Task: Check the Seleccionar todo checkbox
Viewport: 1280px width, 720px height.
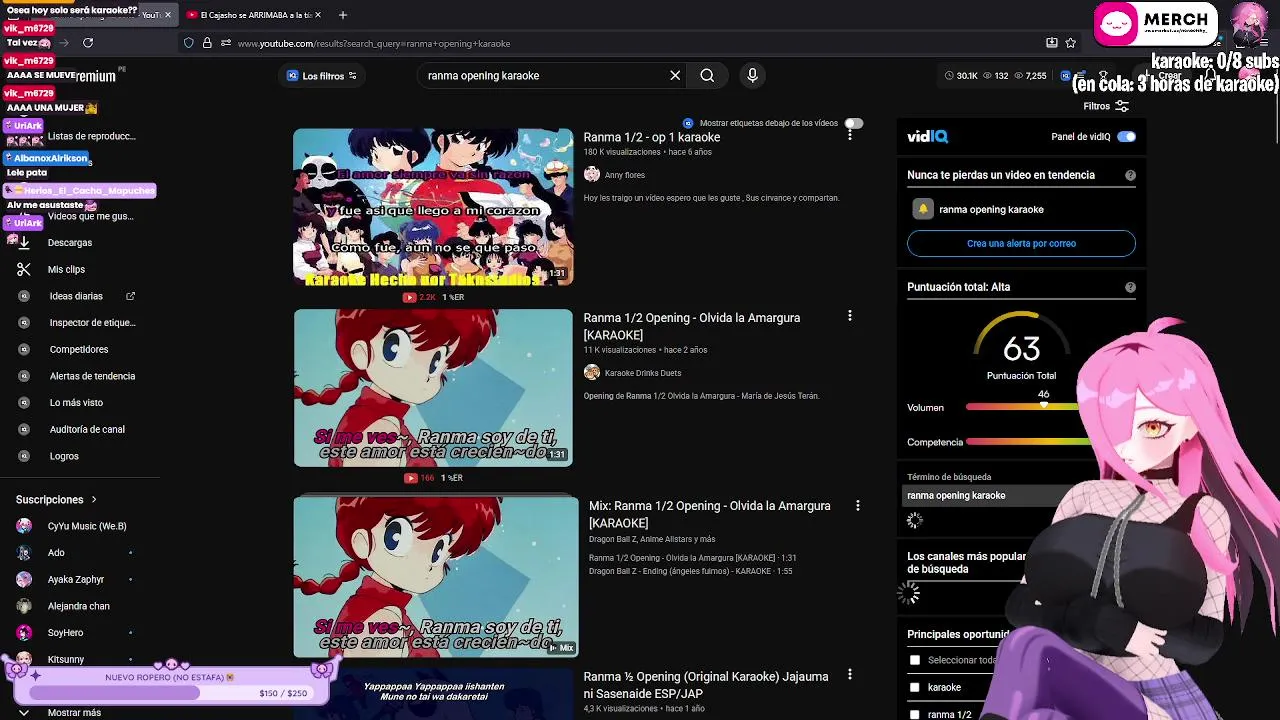Action: click(914, 660)
